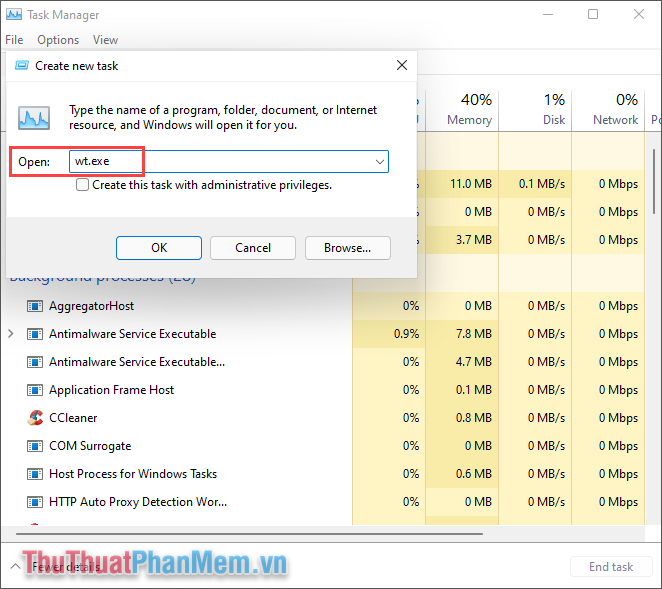Select the CCleaner process name

click(x=73, y=418)
